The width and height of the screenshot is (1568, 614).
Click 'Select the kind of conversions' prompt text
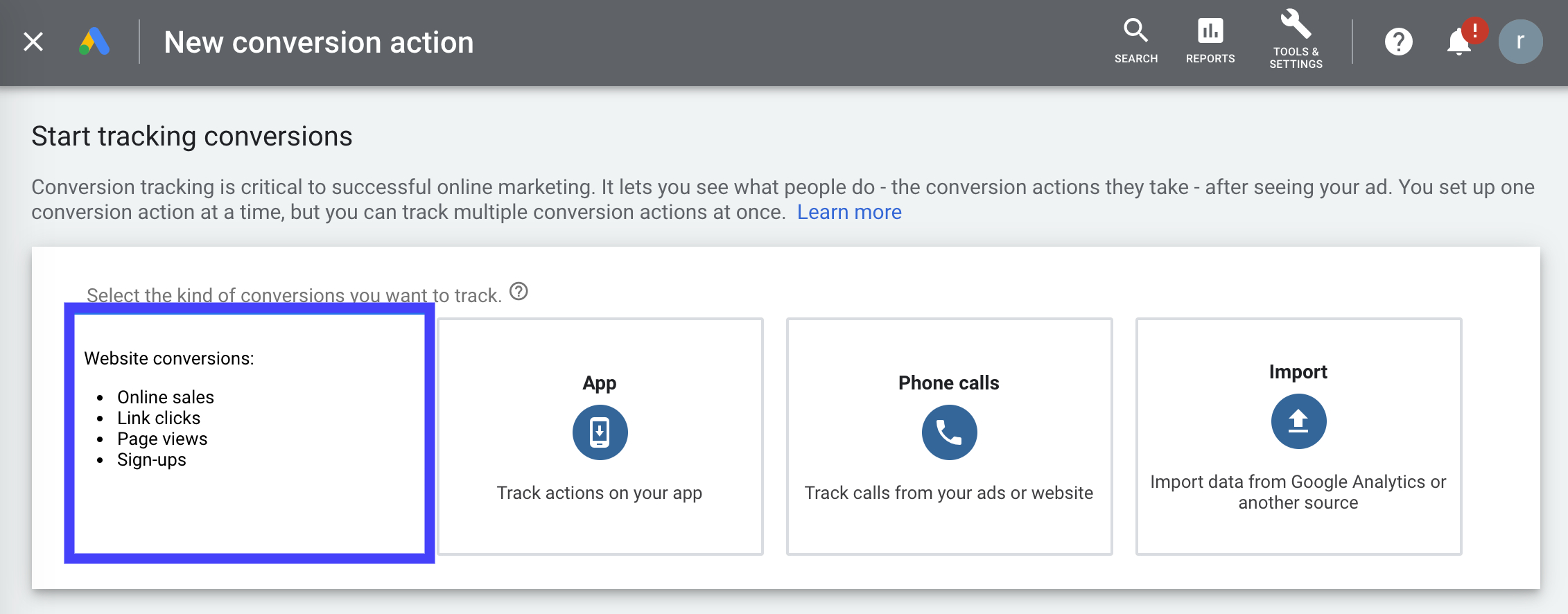(294, 295)
